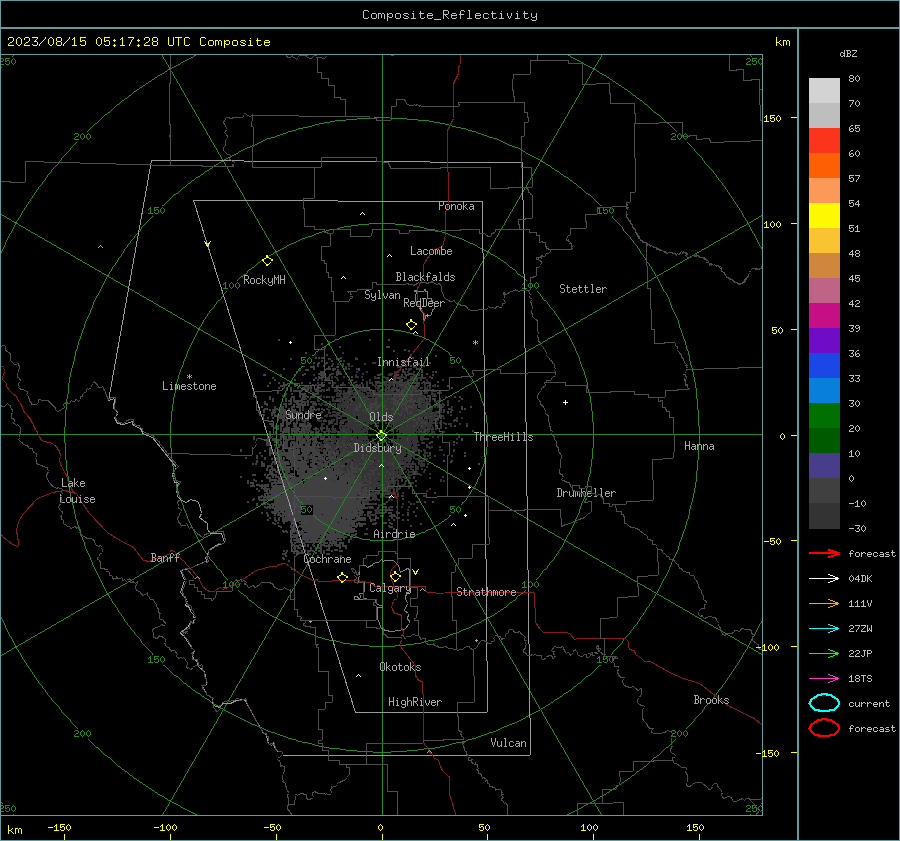Click the yellow radar site marker at Olds
Image resolution: width=900 pixels, height=841 pixels.
381,436
